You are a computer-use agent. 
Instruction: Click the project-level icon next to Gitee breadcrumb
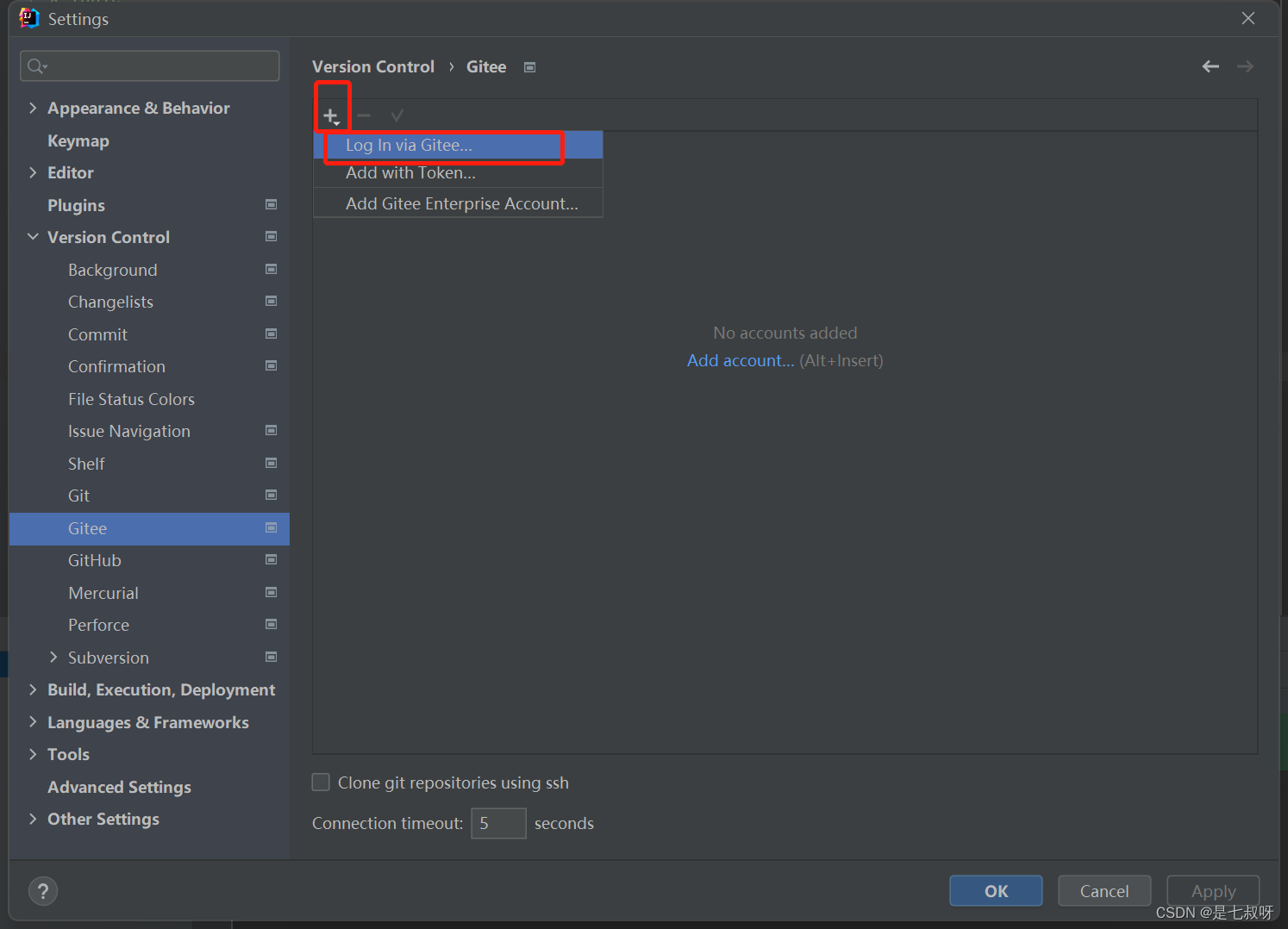point(530,67)
